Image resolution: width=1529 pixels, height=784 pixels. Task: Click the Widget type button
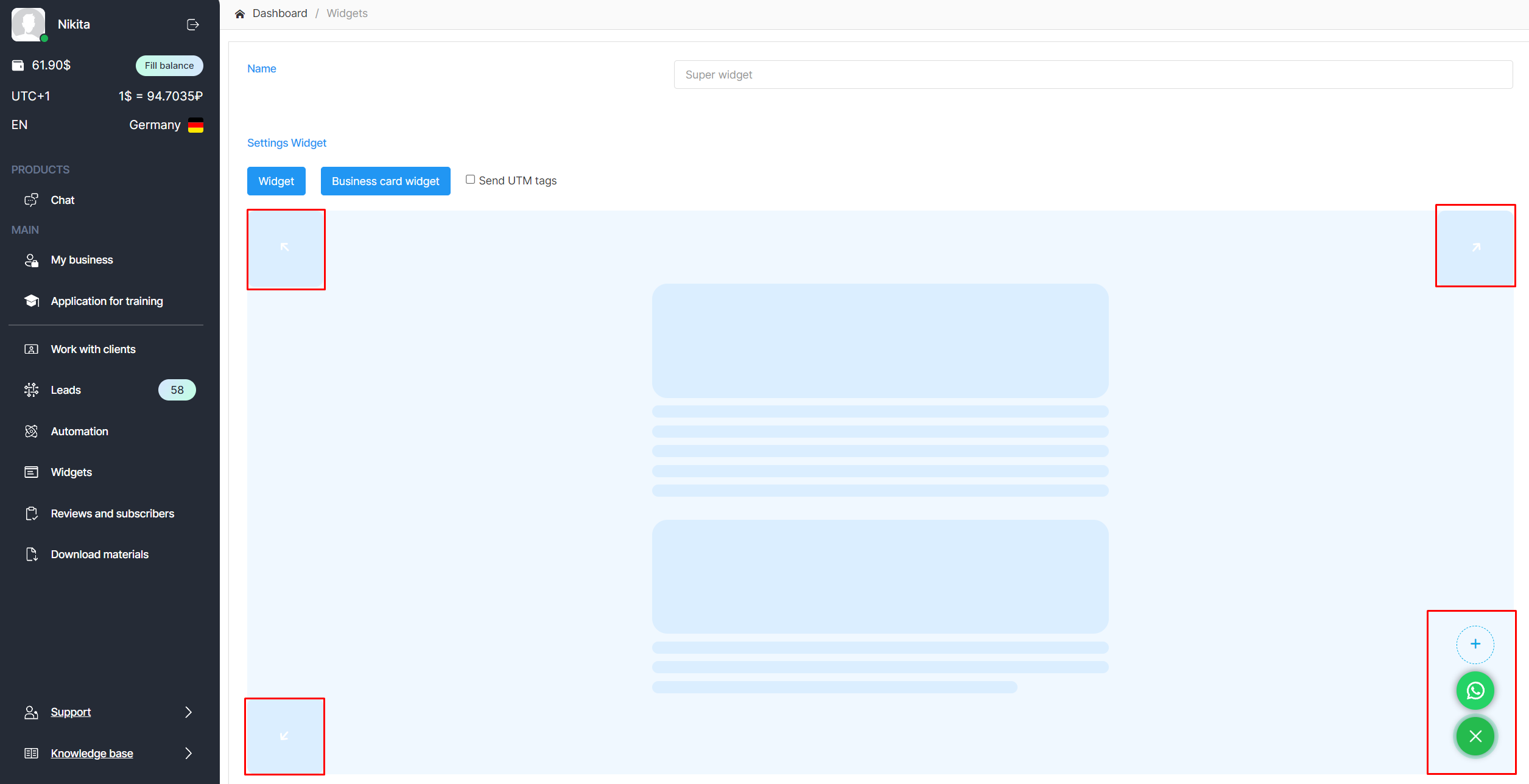point(276,181)
